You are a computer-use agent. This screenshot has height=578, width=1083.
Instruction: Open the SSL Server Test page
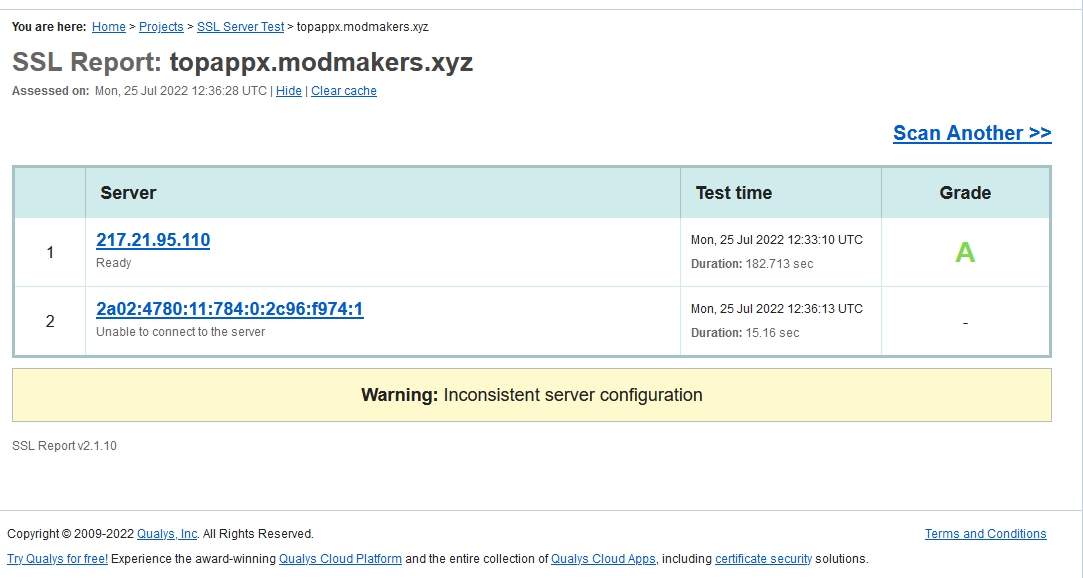[x=240, y=27]
